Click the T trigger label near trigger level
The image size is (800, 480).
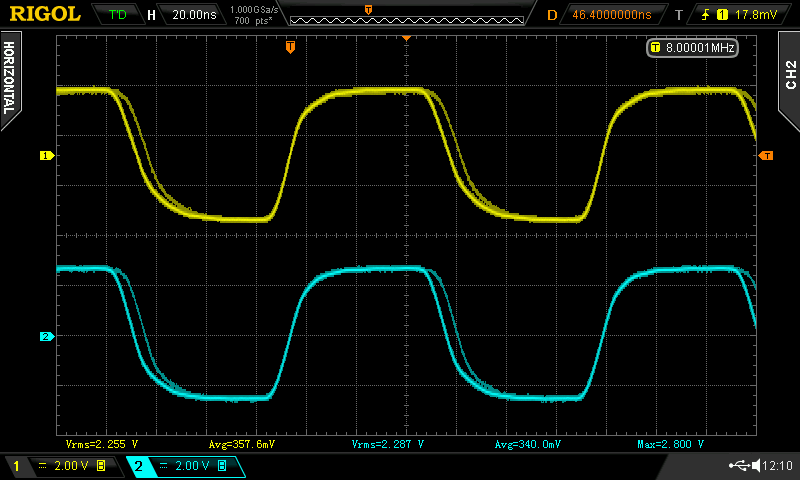[x=679, y=15]
